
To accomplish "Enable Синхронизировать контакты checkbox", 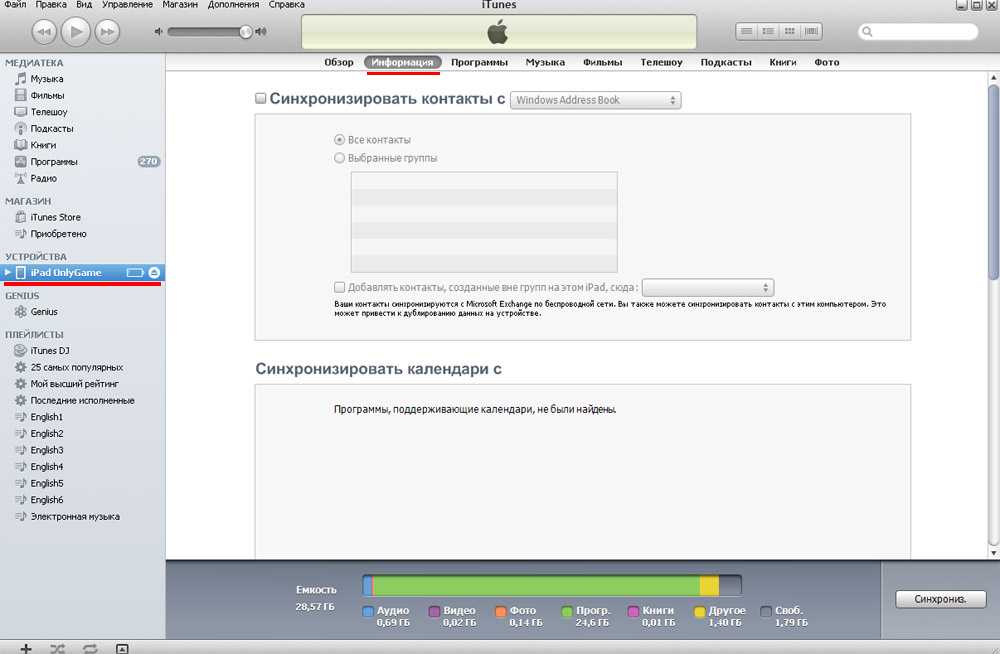I will pyautogui.click(x=261, y=99).
